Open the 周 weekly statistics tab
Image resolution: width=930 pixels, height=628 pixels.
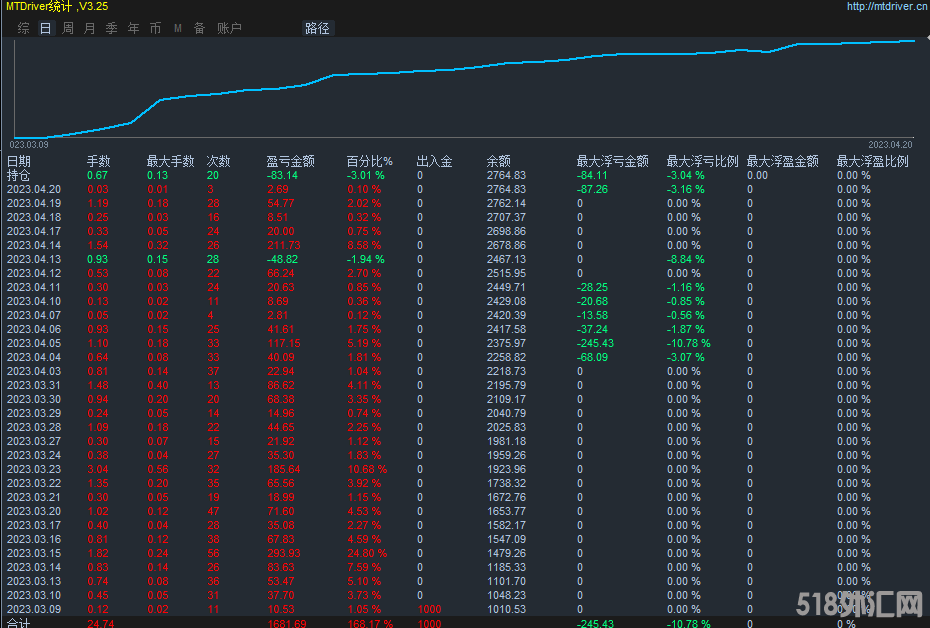68,29
